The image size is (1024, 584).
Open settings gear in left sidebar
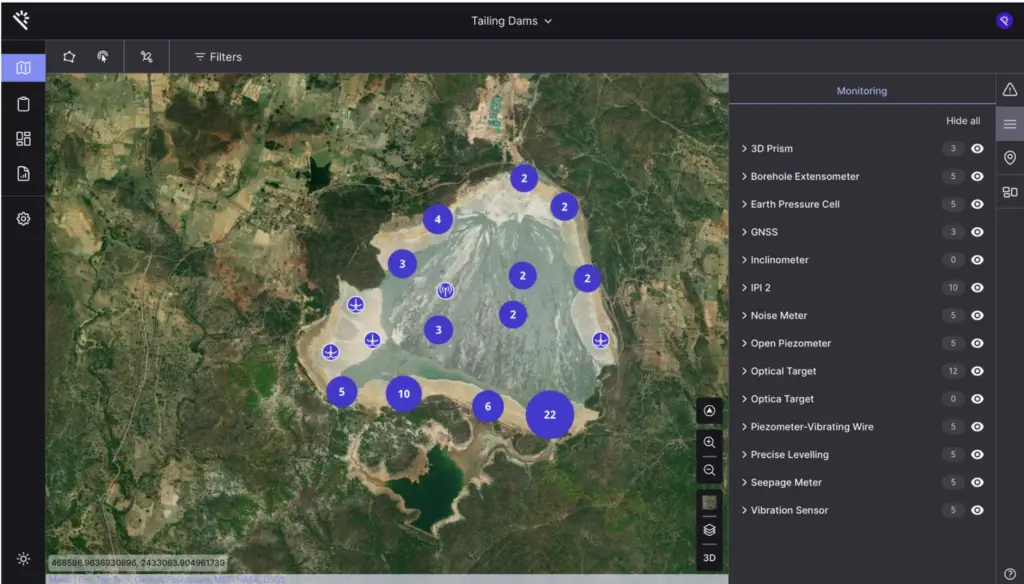23,218
